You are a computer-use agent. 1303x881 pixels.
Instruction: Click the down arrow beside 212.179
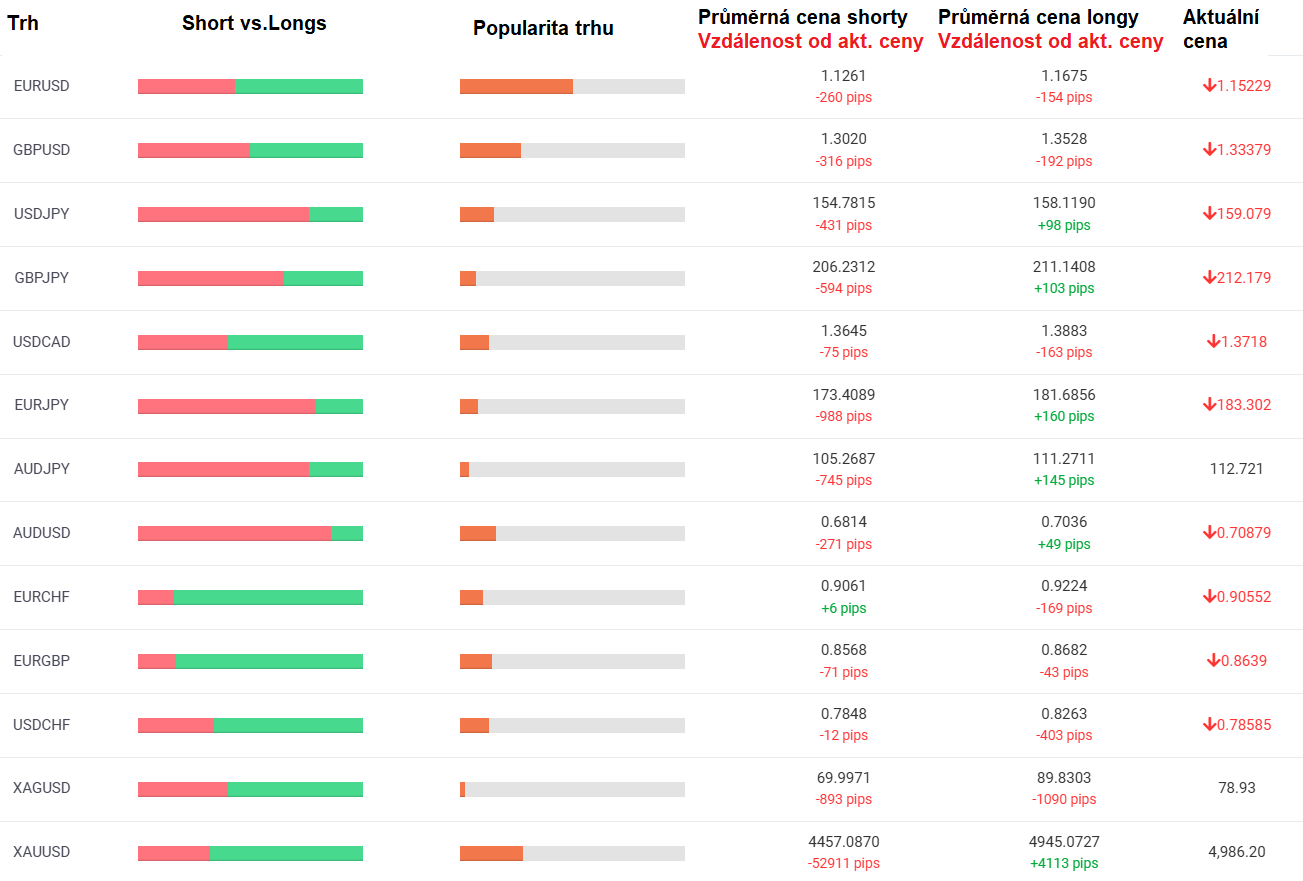[x=1209, y=278]
